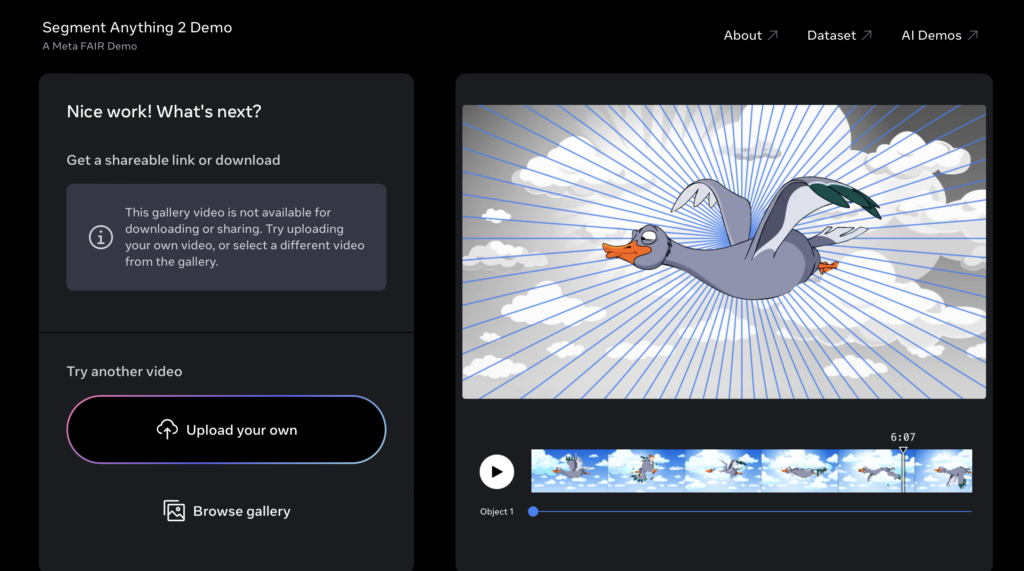Play the segmented goose video

(x=496, y=472)
